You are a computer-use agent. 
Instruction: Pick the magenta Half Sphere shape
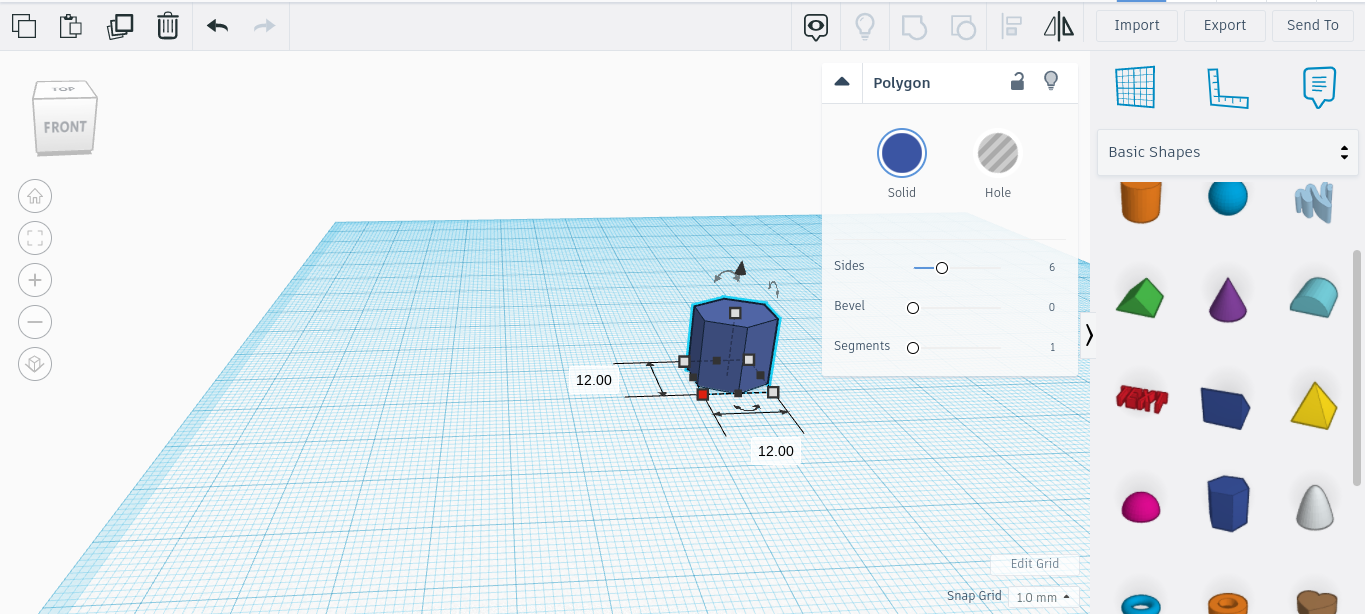coord(1141,506)
